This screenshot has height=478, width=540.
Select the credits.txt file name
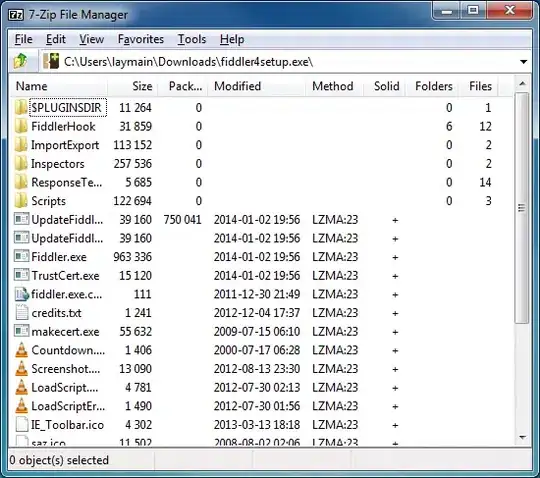point(56,313)
